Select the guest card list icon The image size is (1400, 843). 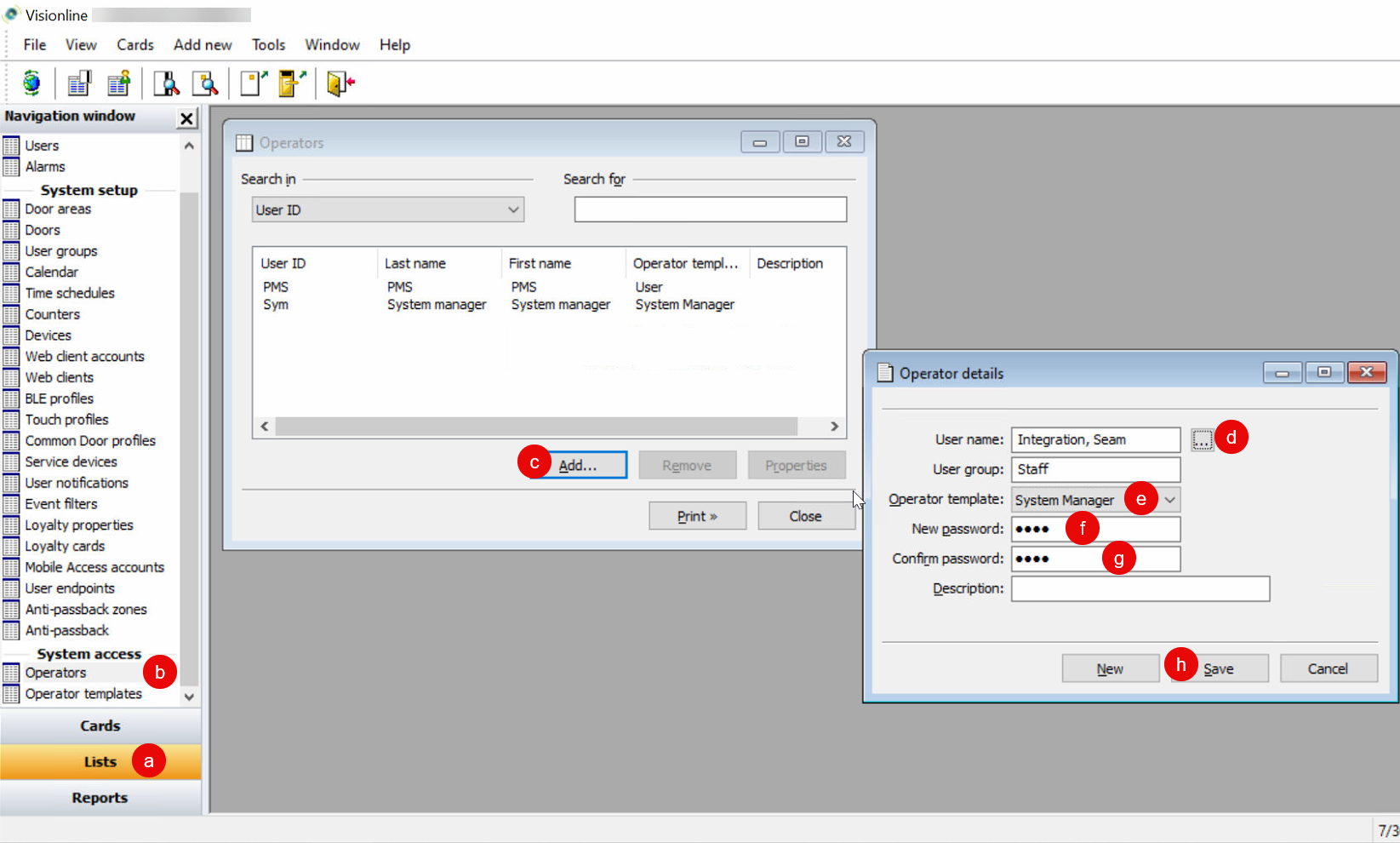coord(118,83)
